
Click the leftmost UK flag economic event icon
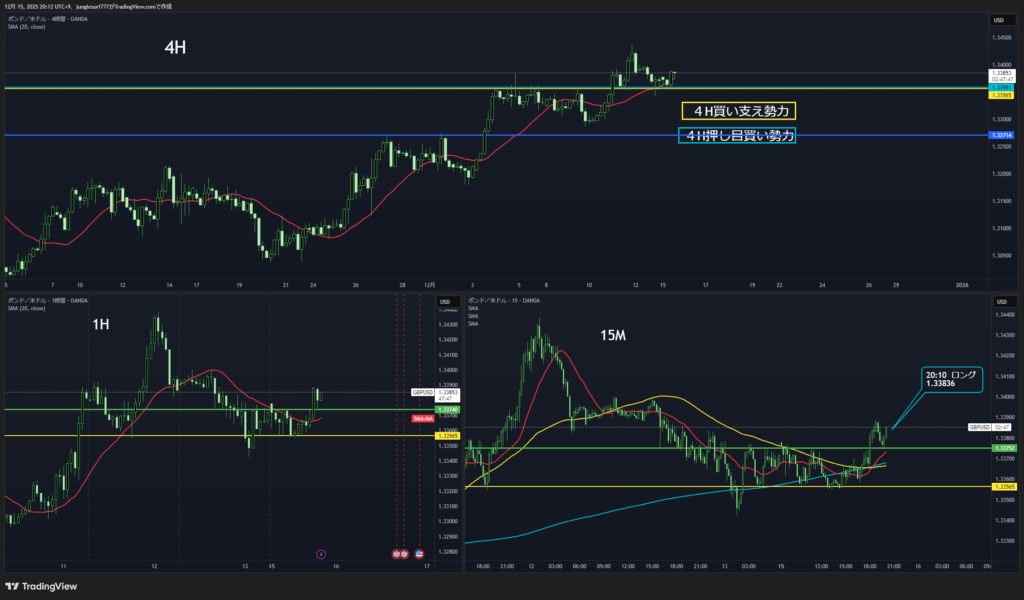[x=395, y=552]
